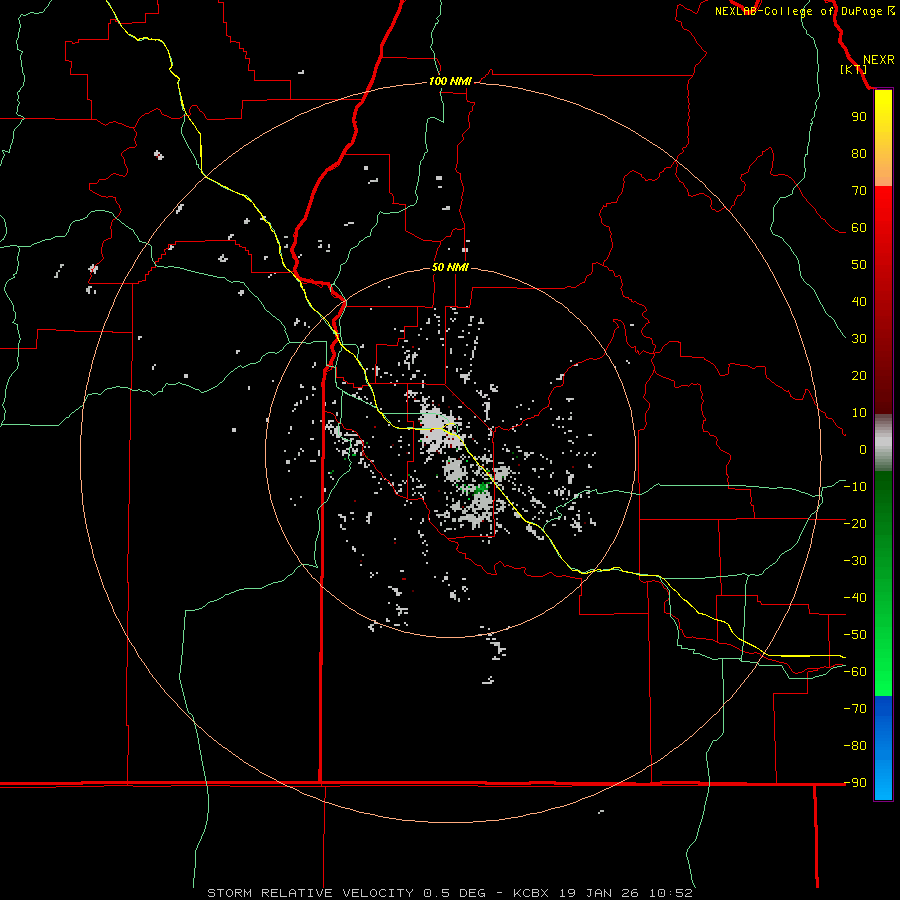Click the 40 value on the velocity scale

[859, 301]
